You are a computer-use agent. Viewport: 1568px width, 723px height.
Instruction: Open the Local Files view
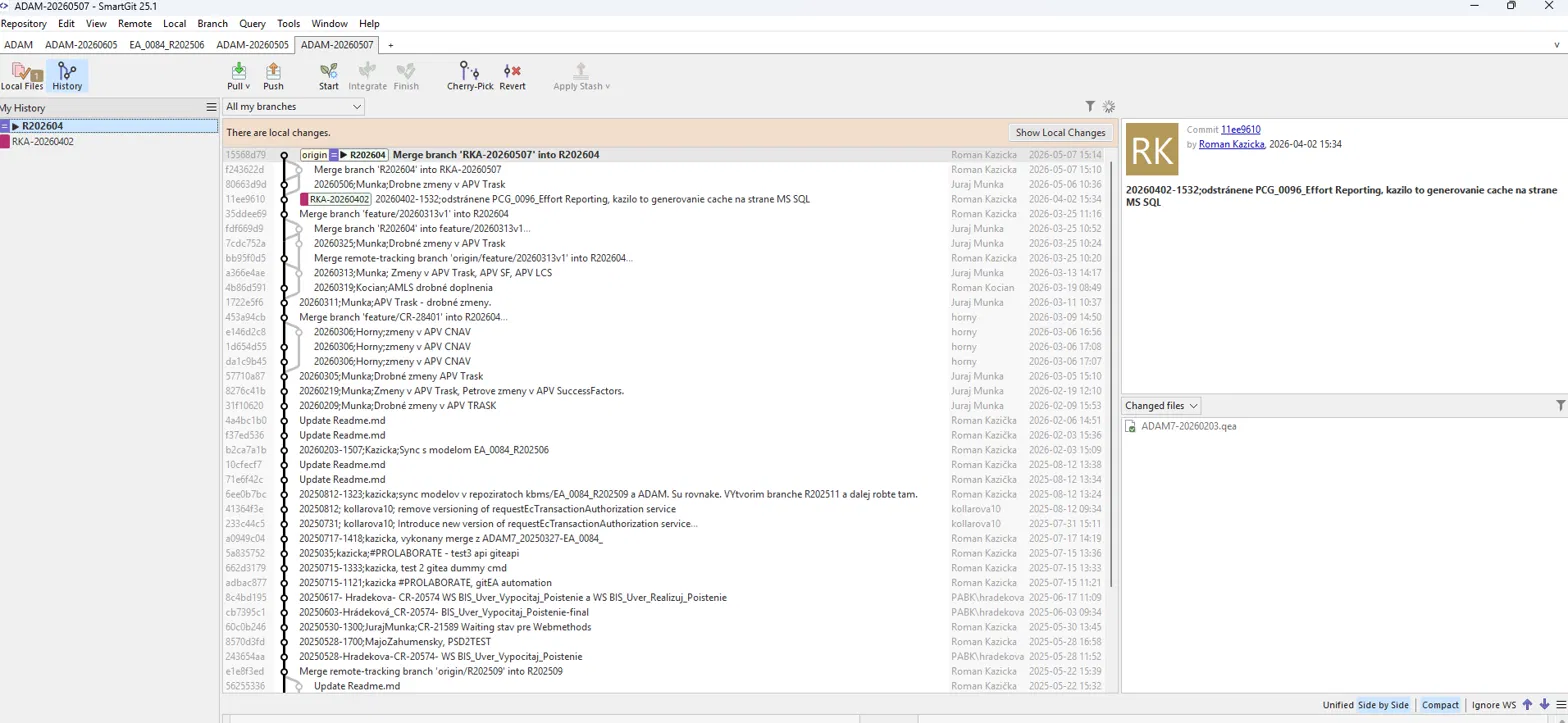coord(22,76)
